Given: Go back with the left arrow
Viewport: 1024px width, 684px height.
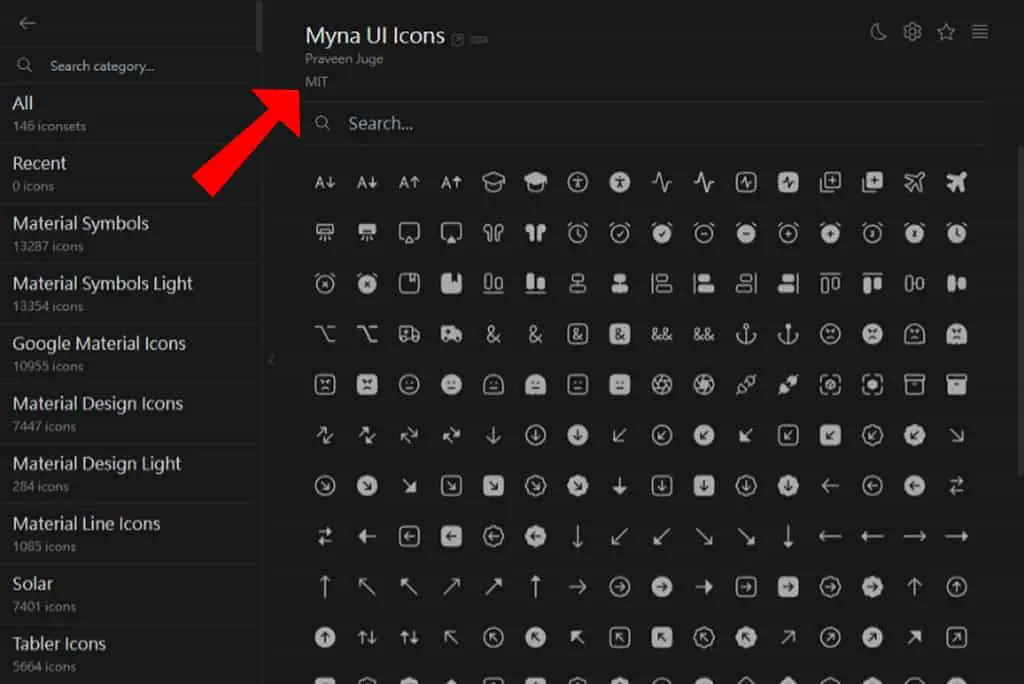Looking at the screenshot, I should click(x=27, y=24).
